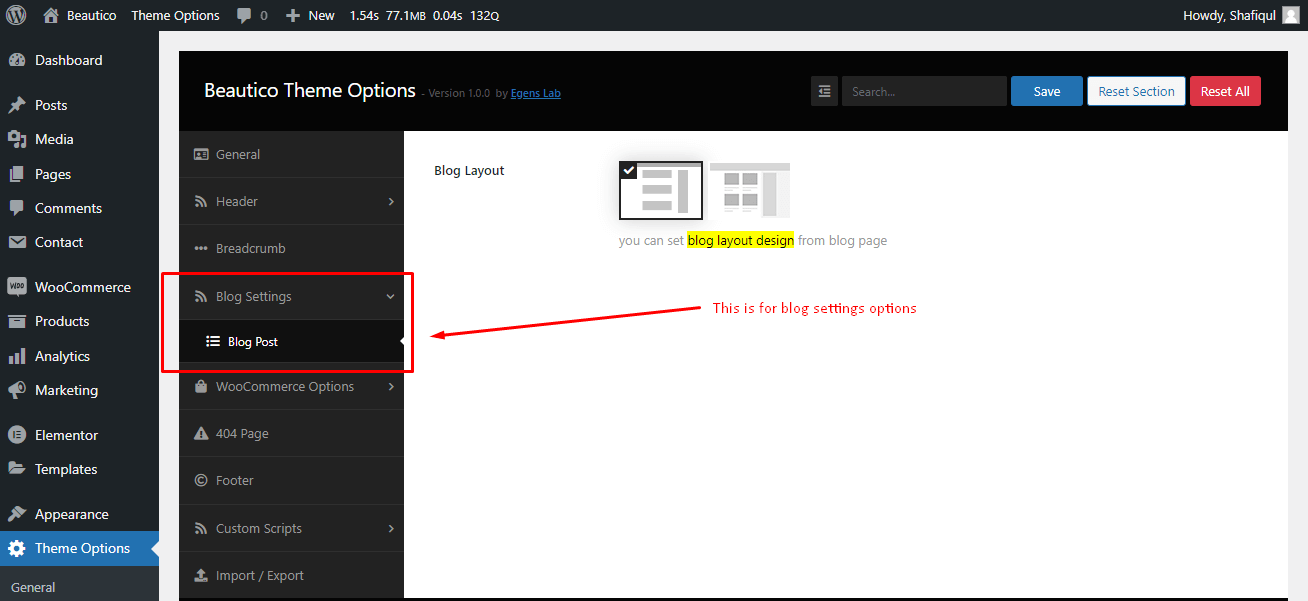Click the Products box icon
The width and height of the screenshot is (1308, 601).
pyautogui.click(x=17, y=321)
